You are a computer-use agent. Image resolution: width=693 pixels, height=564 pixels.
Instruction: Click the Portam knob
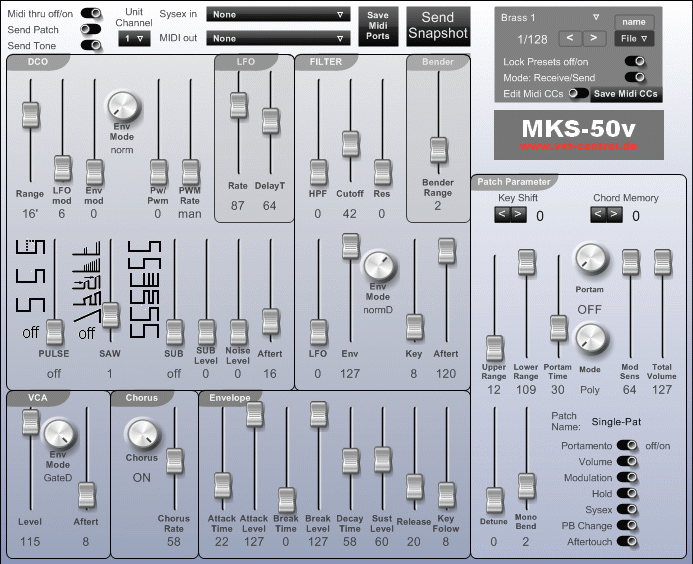tap(590, 259)
